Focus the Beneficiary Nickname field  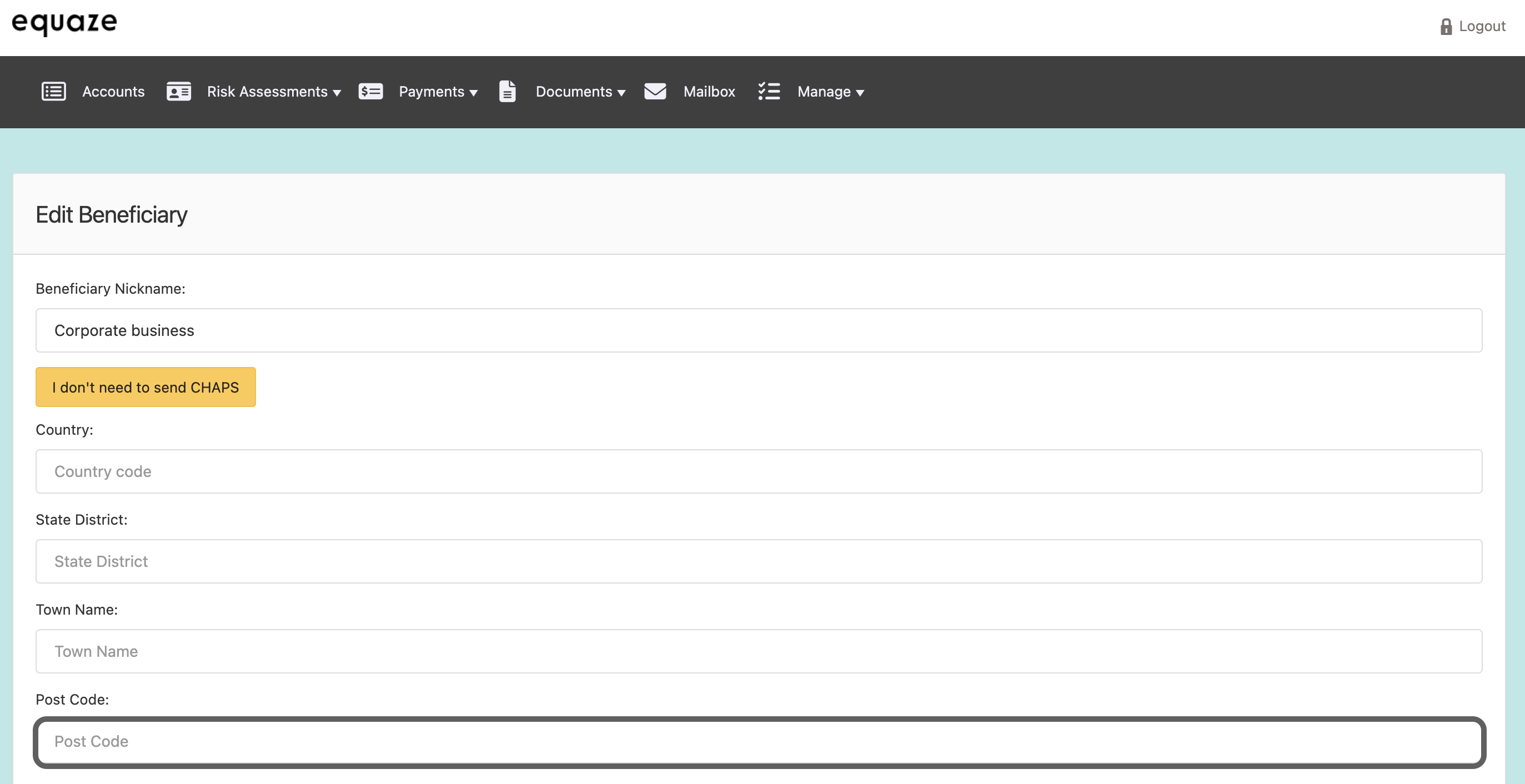point(759,330)
